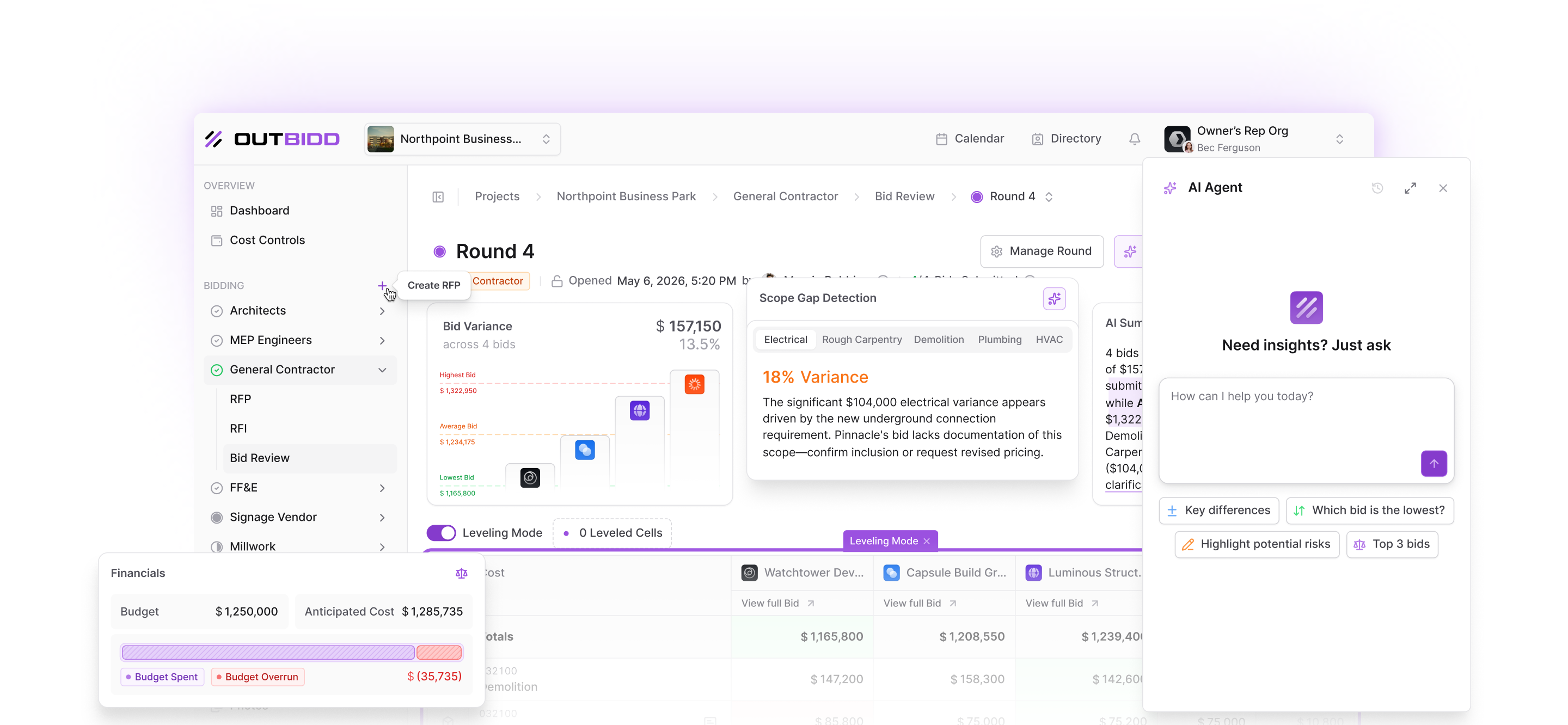Collapse the General Contractor section
Screen dimensions: 1568x725
click(382, 370)
